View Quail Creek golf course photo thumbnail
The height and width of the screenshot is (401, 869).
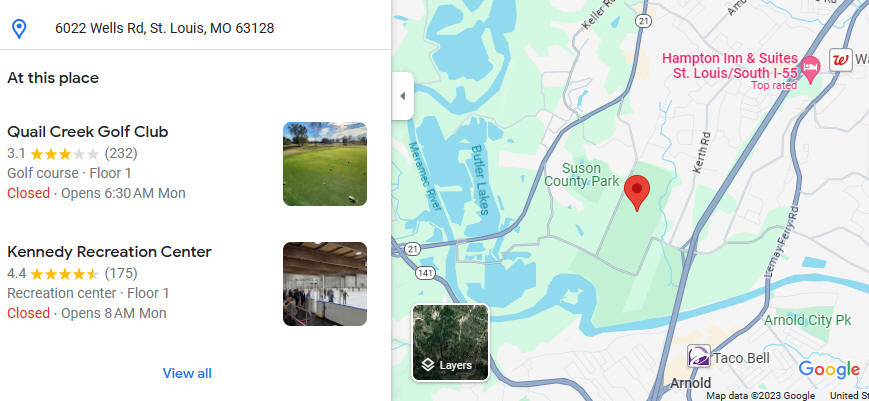pyautogui.click(x=325, y=164)
